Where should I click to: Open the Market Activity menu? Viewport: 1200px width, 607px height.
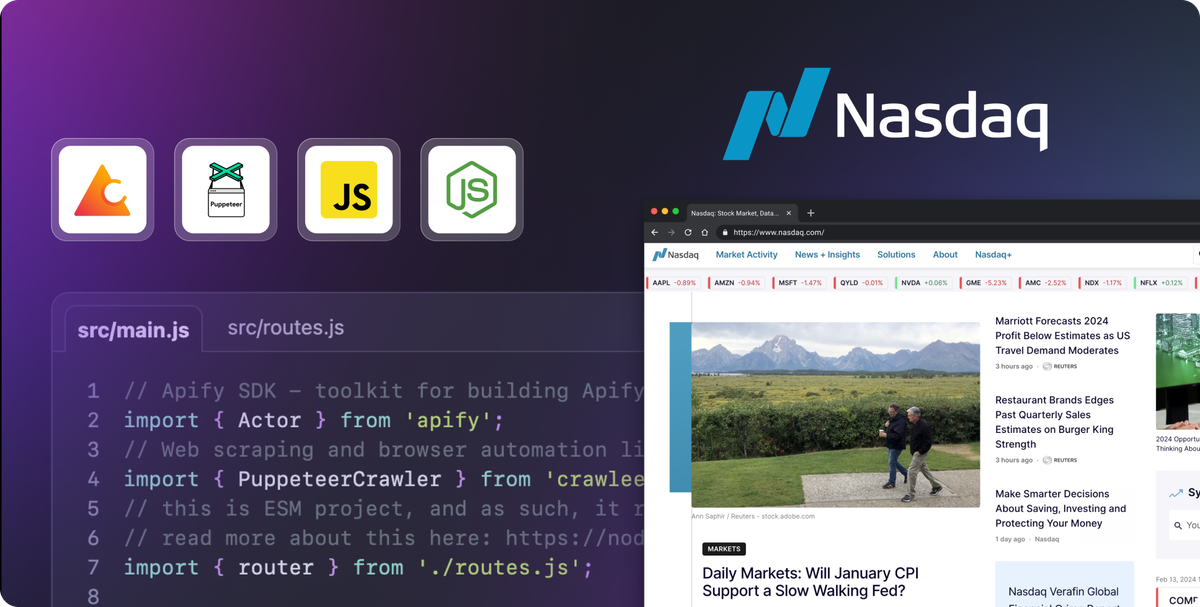(746, 254)
